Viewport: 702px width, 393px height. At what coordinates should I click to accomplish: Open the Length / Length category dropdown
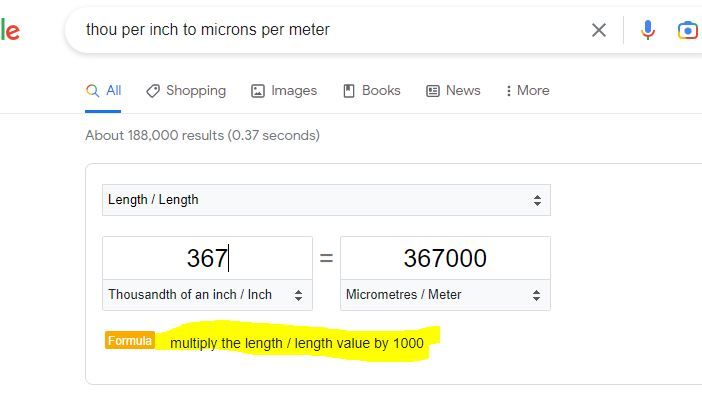[x=326, y=200]
